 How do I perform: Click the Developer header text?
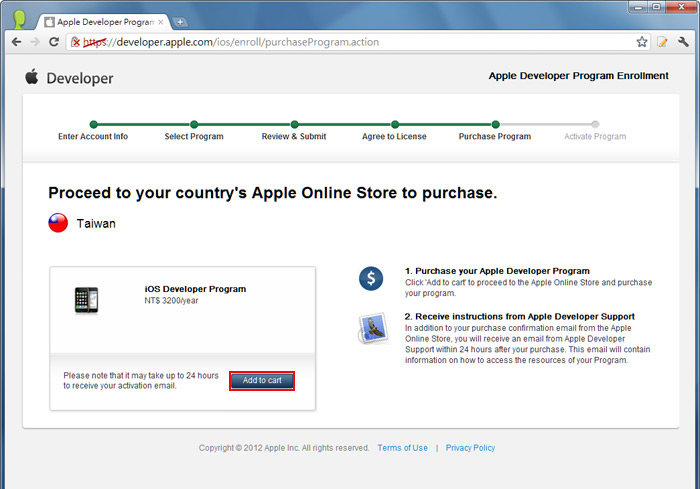(x=80, y=79)
